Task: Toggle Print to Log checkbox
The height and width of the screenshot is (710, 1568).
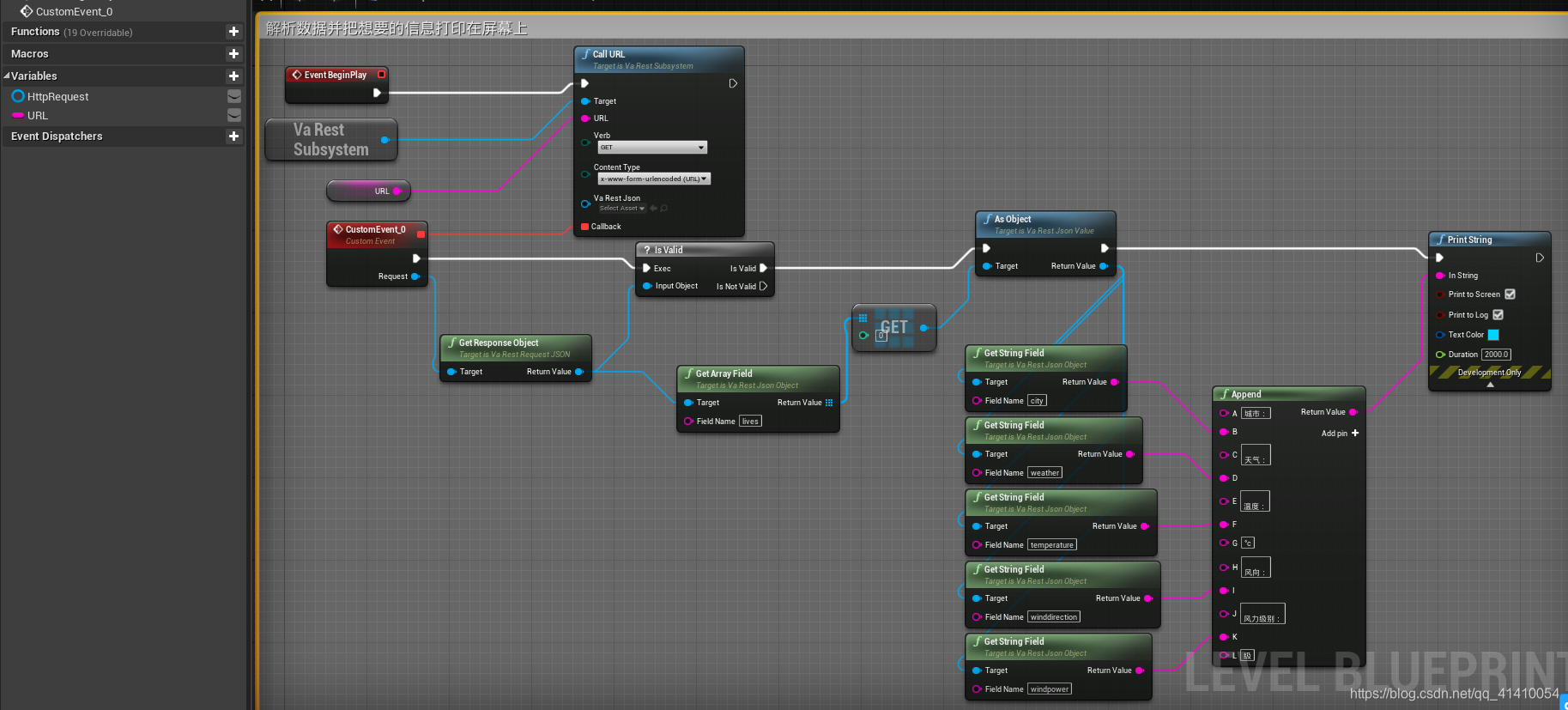Action: 1498,315
